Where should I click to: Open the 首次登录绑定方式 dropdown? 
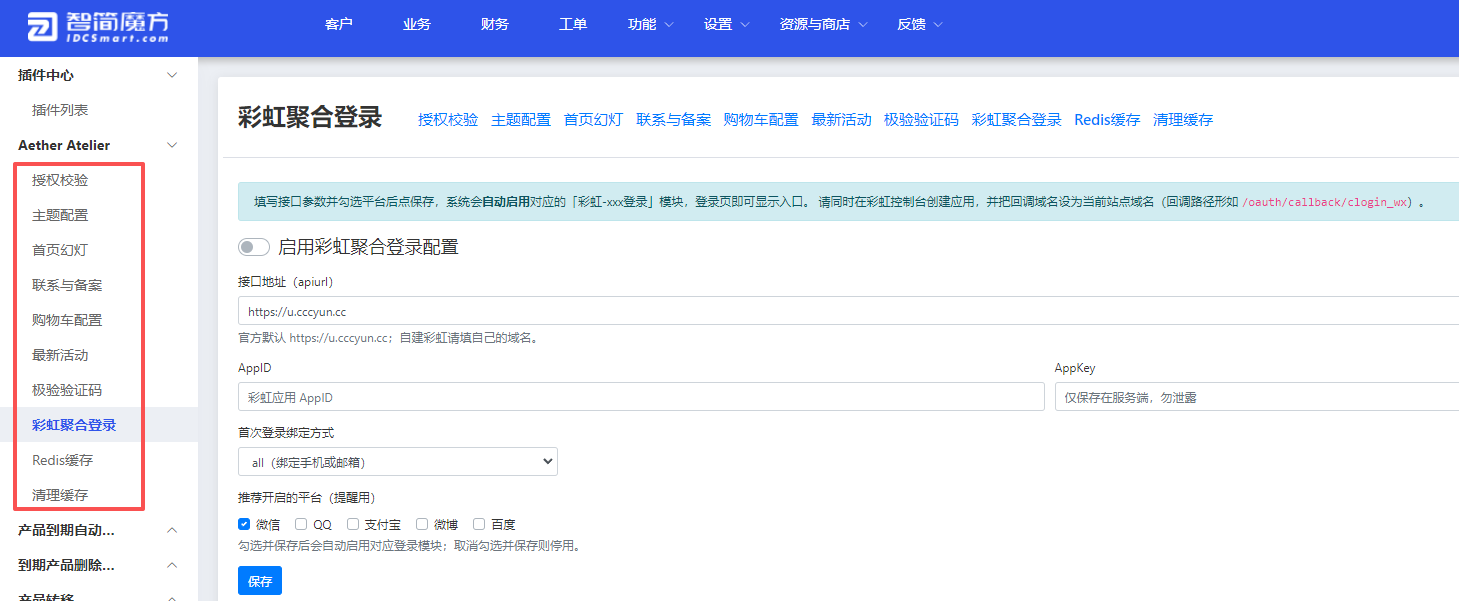(x=398, y=462)
